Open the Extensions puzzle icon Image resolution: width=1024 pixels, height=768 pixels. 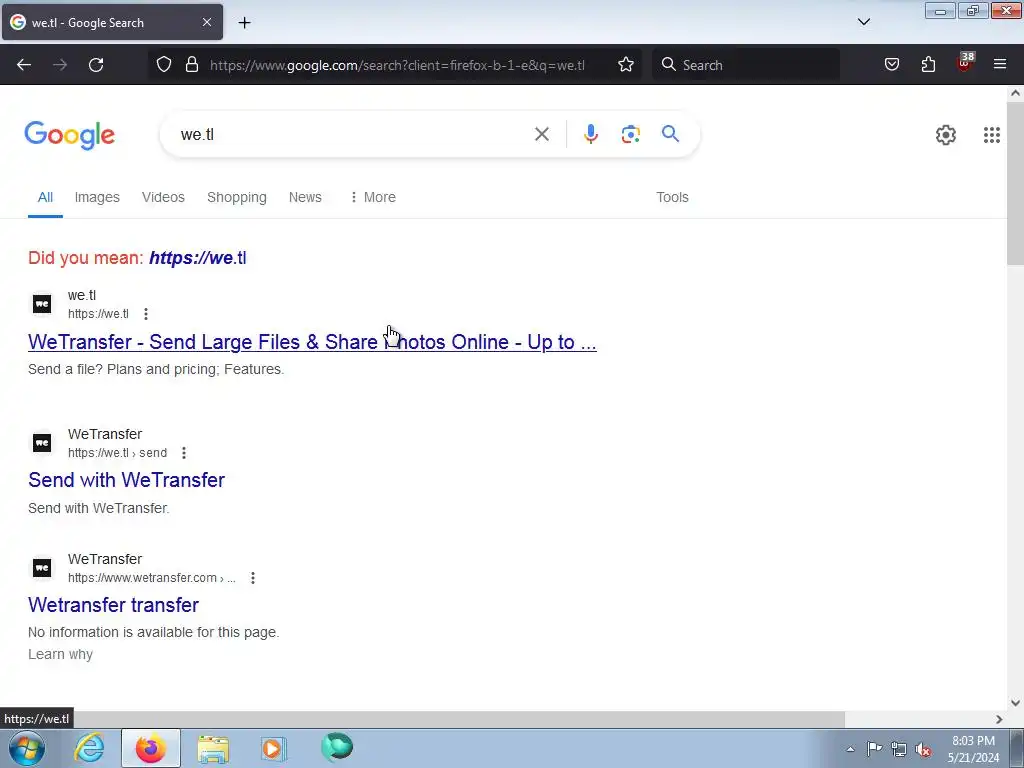(928, 65)
